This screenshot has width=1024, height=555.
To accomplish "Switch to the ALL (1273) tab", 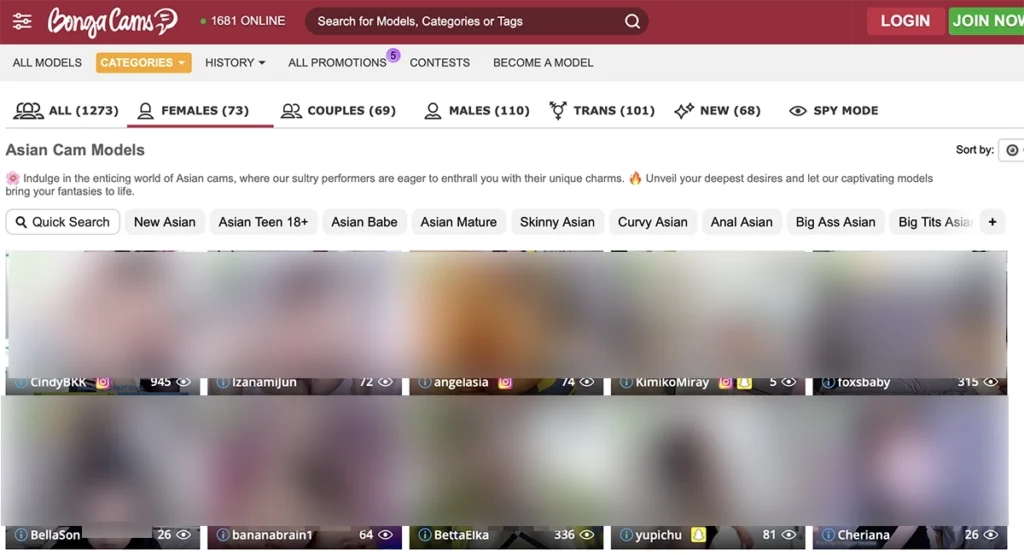I will pyautogui.click(x=66, y=110).
